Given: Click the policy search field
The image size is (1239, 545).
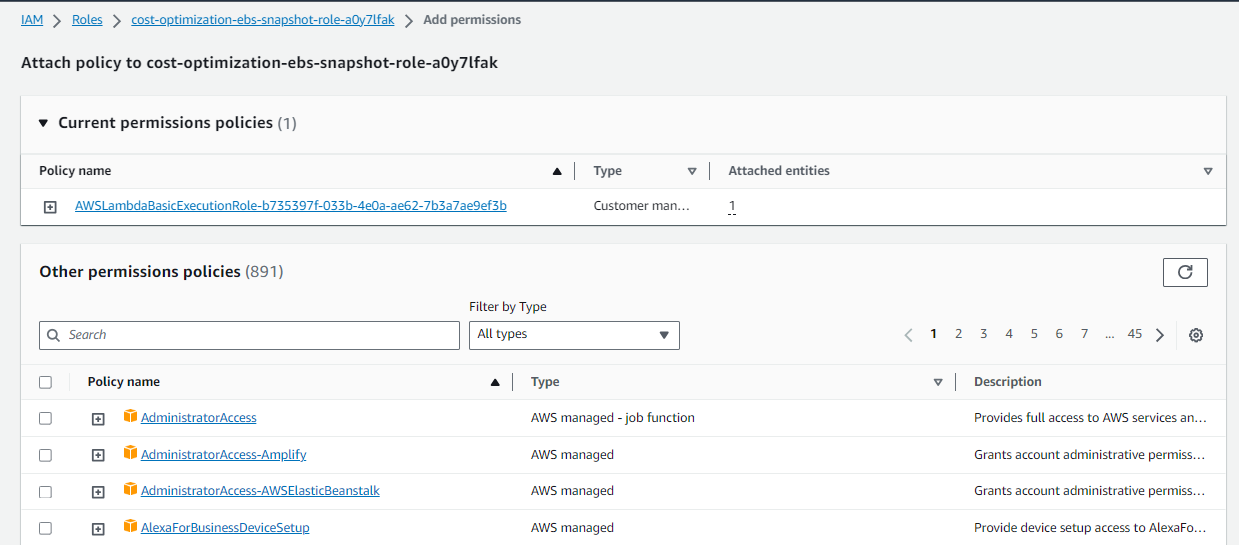Looking at the screenshot, I should pyautogui.click(x=250, y=335).
